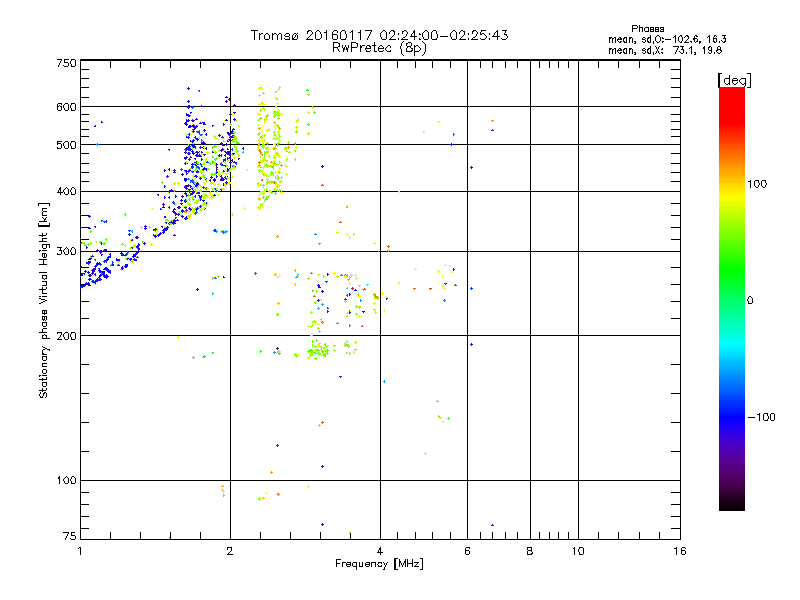Click the subtitle 'RwPretec (8p)'
Viewport: 800px width, 600px height.
point(379,48)
